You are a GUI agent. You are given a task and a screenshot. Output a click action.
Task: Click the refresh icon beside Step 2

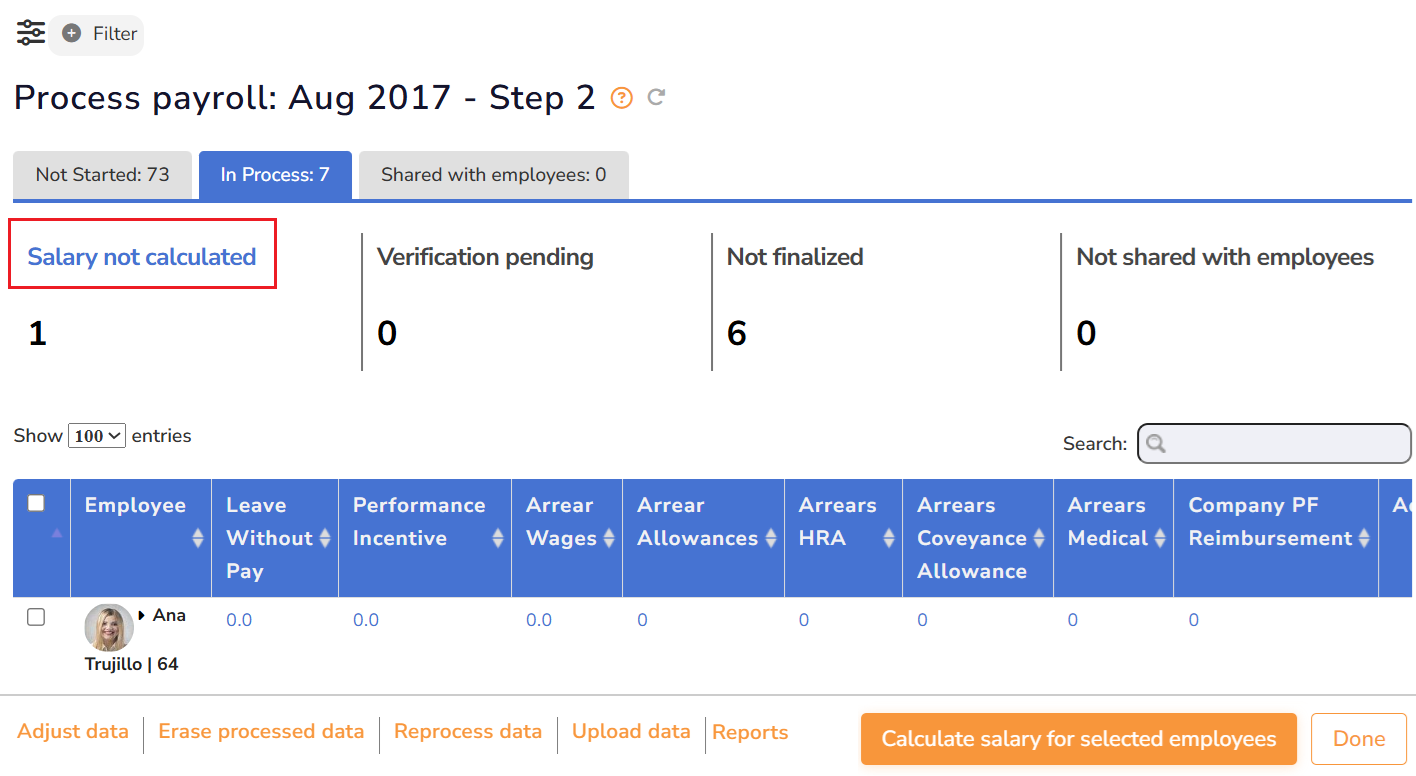coord(656,97)
